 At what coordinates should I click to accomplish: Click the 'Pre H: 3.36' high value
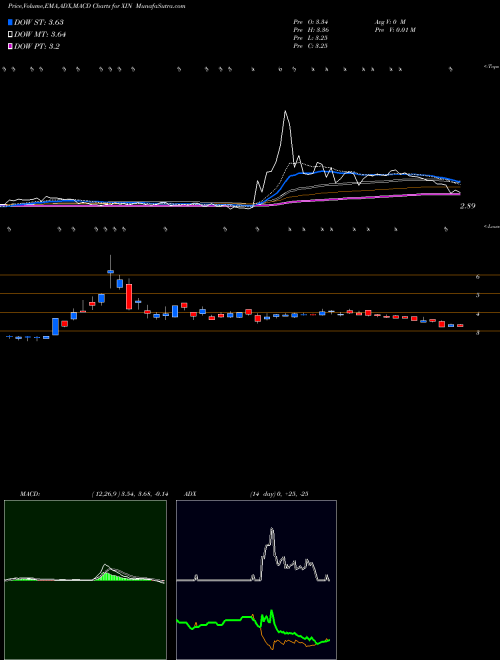(x=311, y=30)
